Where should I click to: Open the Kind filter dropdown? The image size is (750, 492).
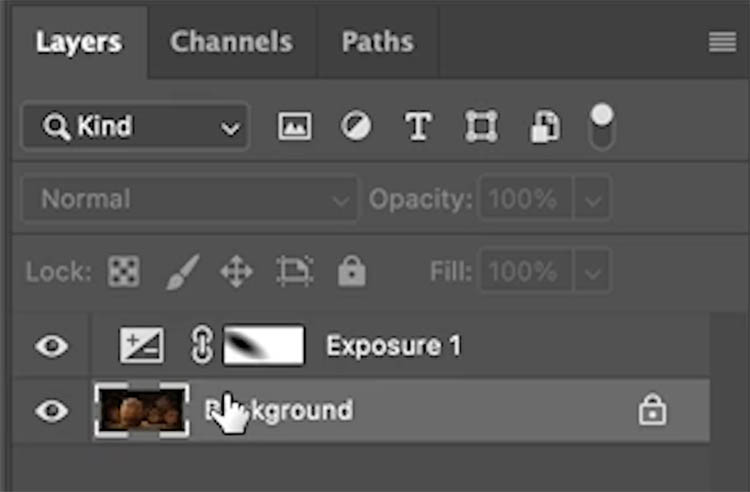[135, 127]
